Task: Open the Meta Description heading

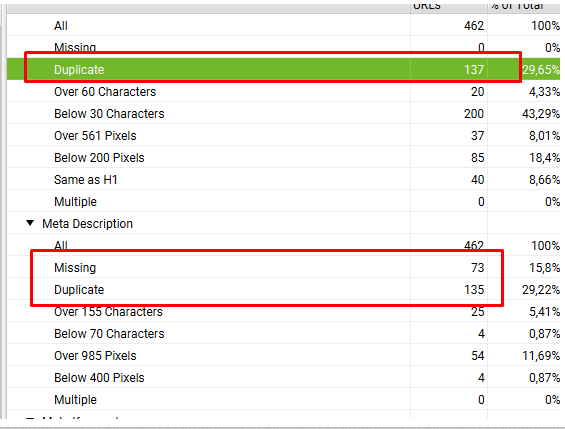Action: point(87,224)
